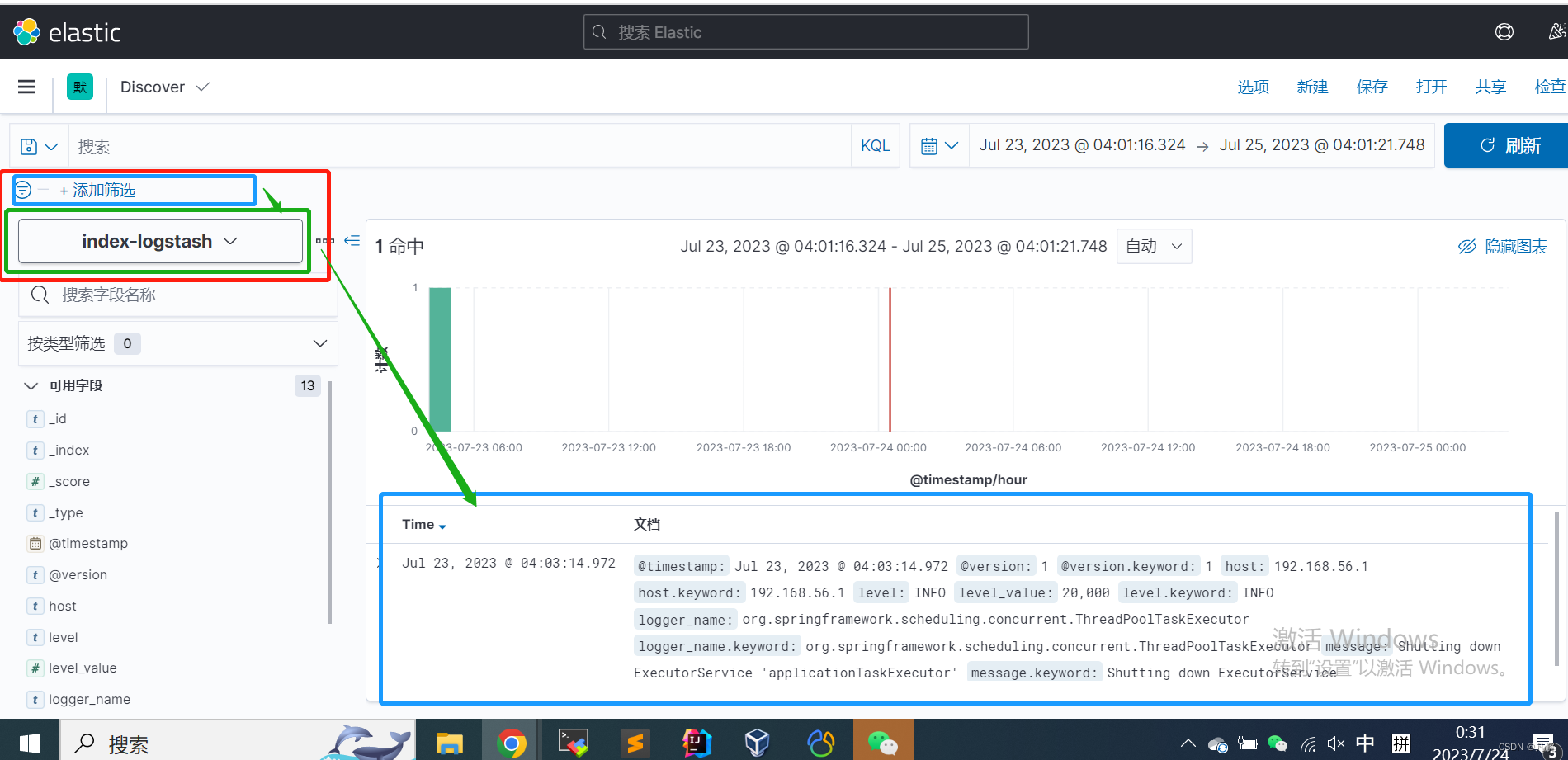Open the help lifebuoy icon
The width and height of the screenshot is (1568, 760).
click(x=1504, y=31)
